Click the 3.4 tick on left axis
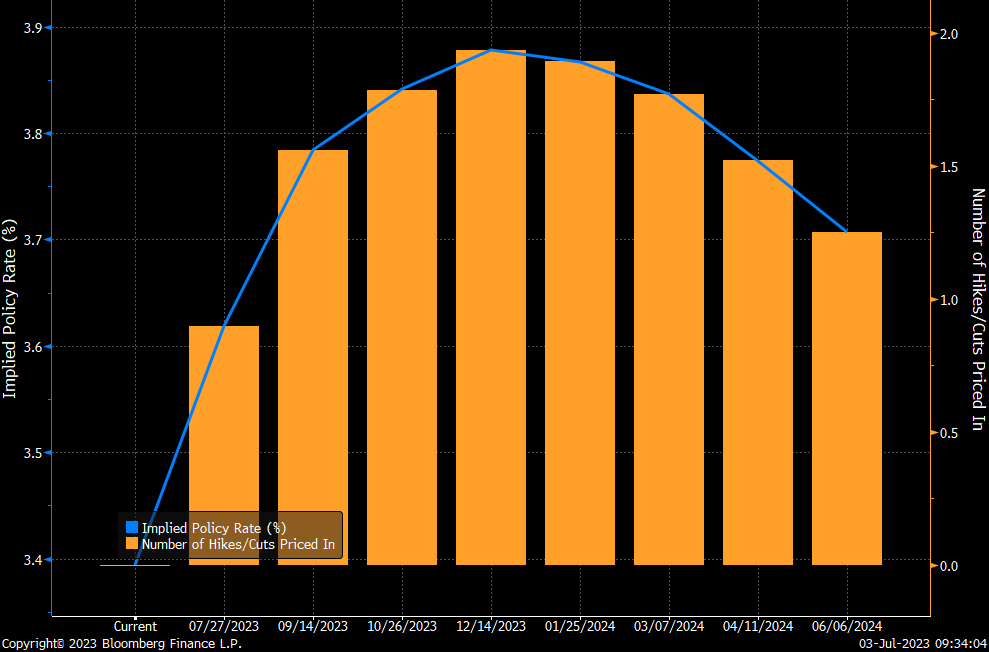989x652 pixels. pos(31,560)
